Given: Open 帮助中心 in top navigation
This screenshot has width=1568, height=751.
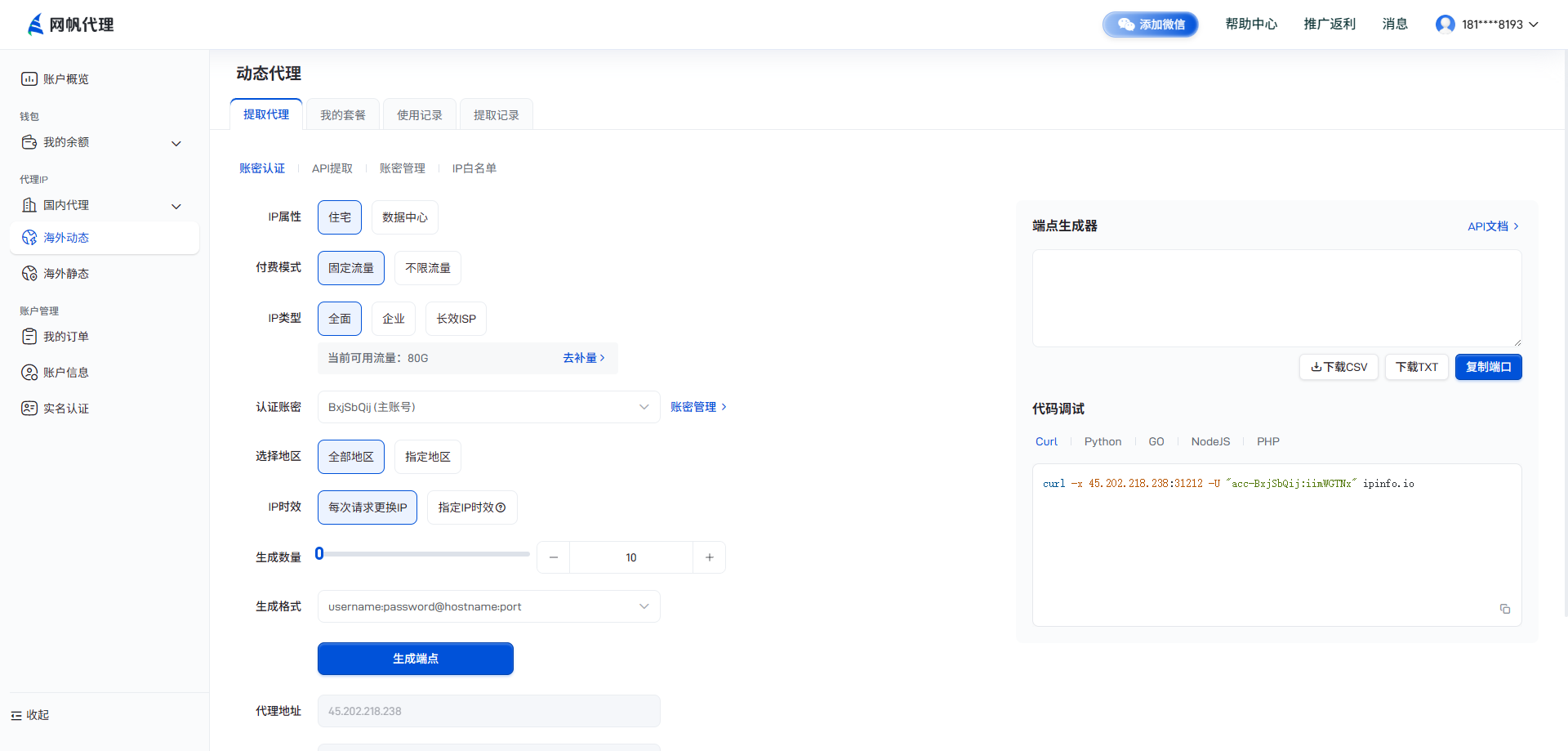Looking at the screenshot, I should (1251, 25).
